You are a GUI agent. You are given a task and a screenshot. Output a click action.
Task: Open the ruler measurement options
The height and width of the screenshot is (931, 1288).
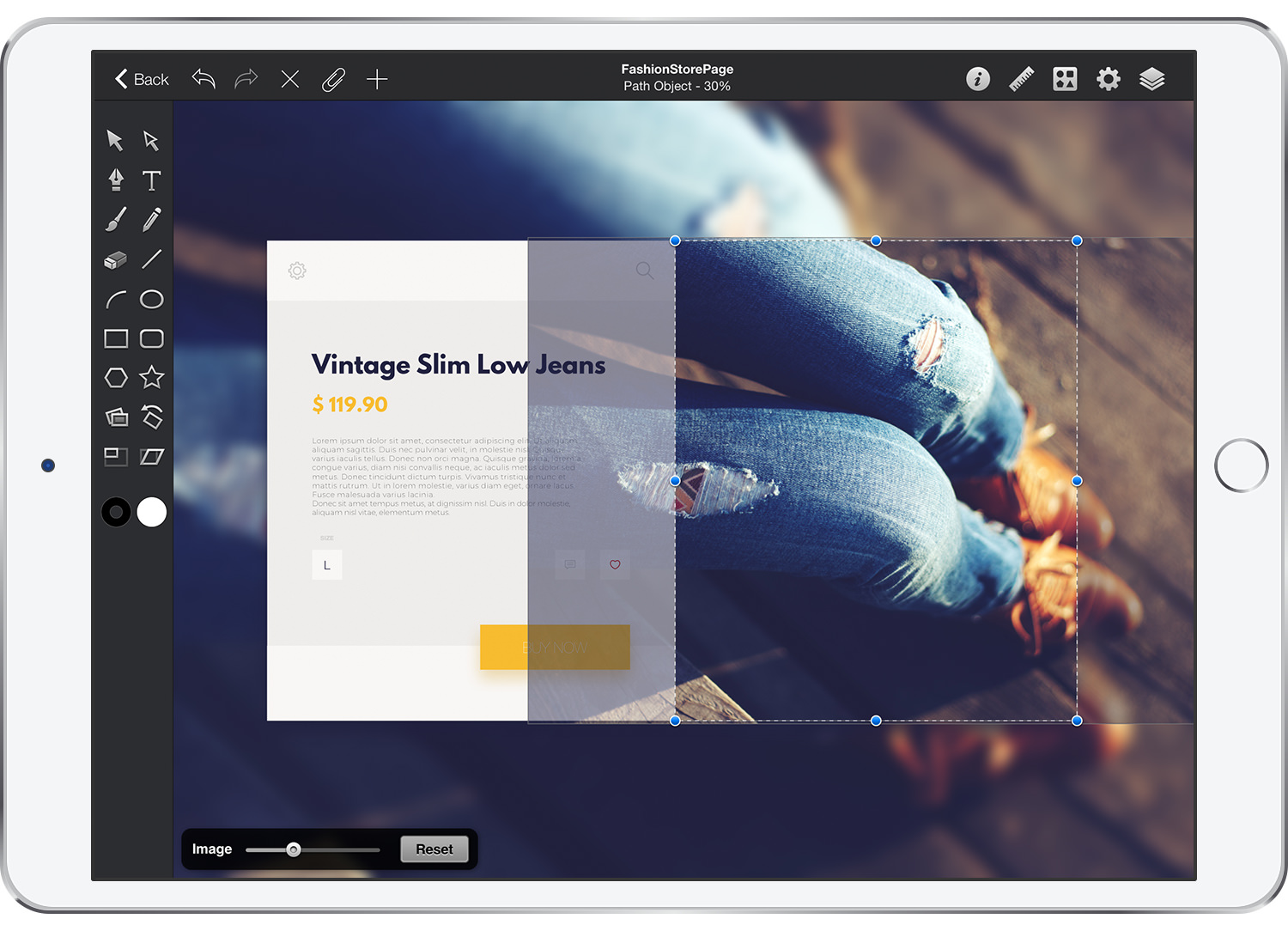[1021, 79]
